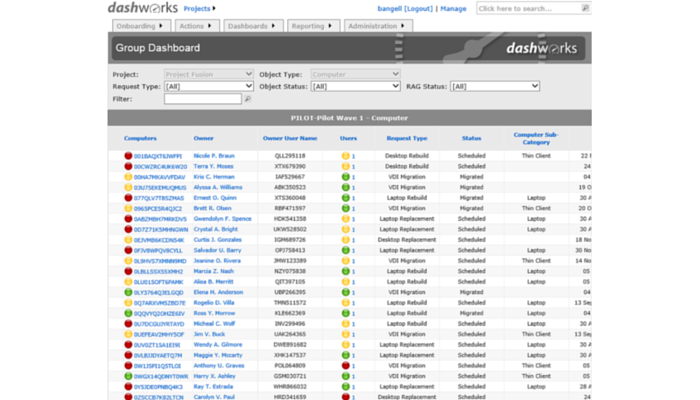Click amber status icon for 0UEFEAV2MHYSOF
Screen dimensions: 700x400
(128, 334)
